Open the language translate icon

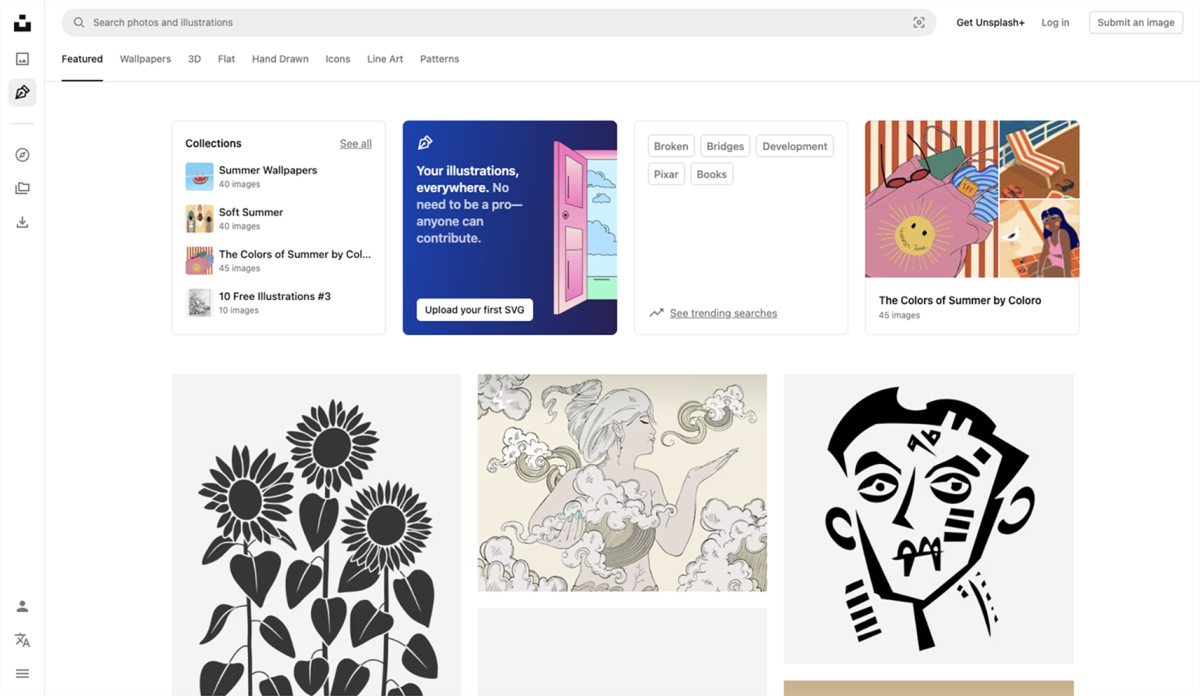22,640
